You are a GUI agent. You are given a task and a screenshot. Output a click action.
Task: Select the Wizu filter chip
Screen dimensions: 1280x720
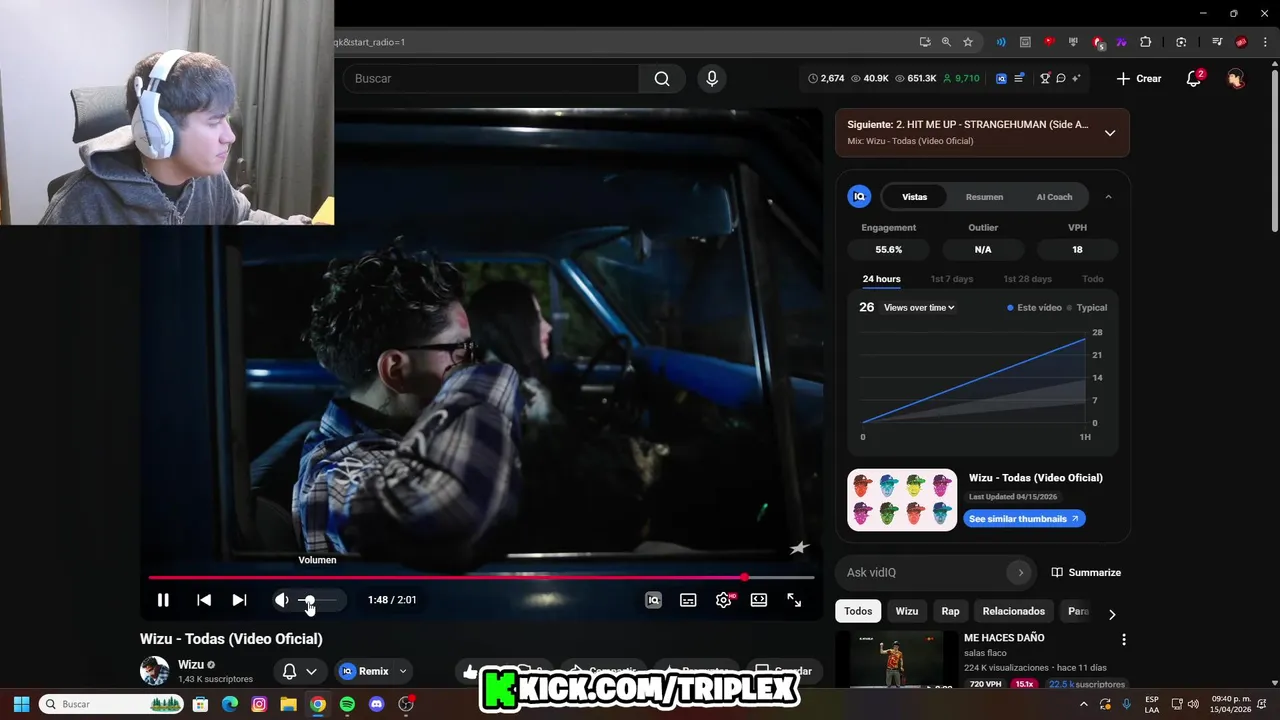tap(907, 611)
